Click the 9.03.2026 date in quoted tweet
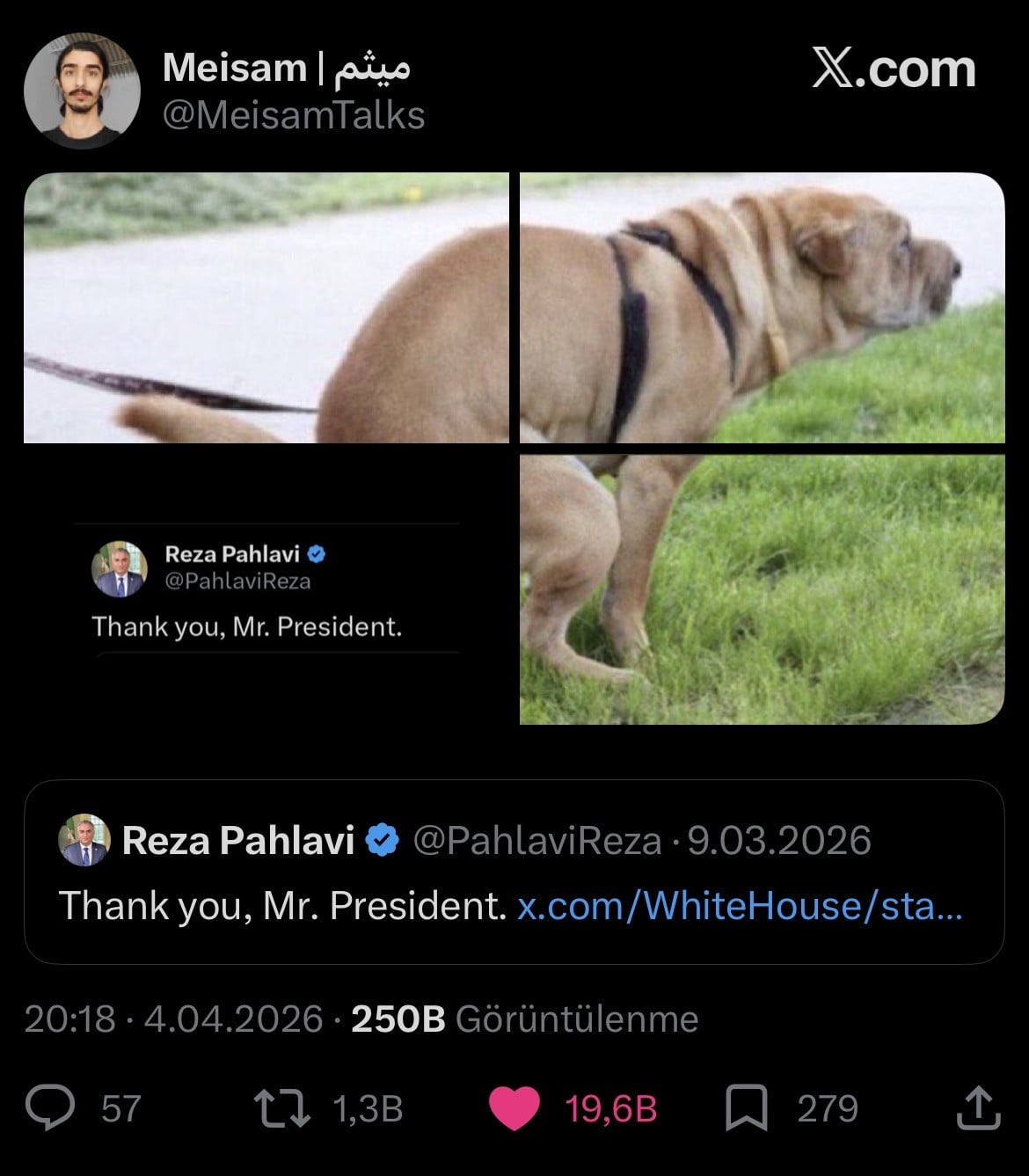1029x1176 pixels. (x=779, y=840)
